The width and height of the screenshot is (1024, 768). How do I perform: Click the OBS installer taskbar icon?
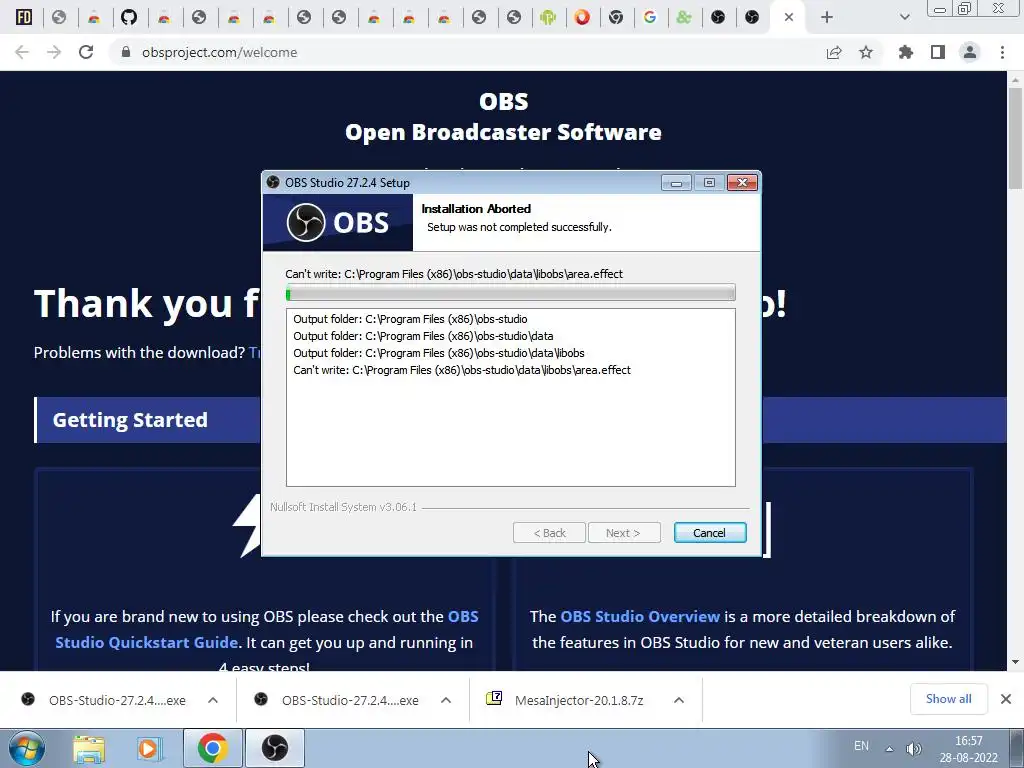pos(275,748)
